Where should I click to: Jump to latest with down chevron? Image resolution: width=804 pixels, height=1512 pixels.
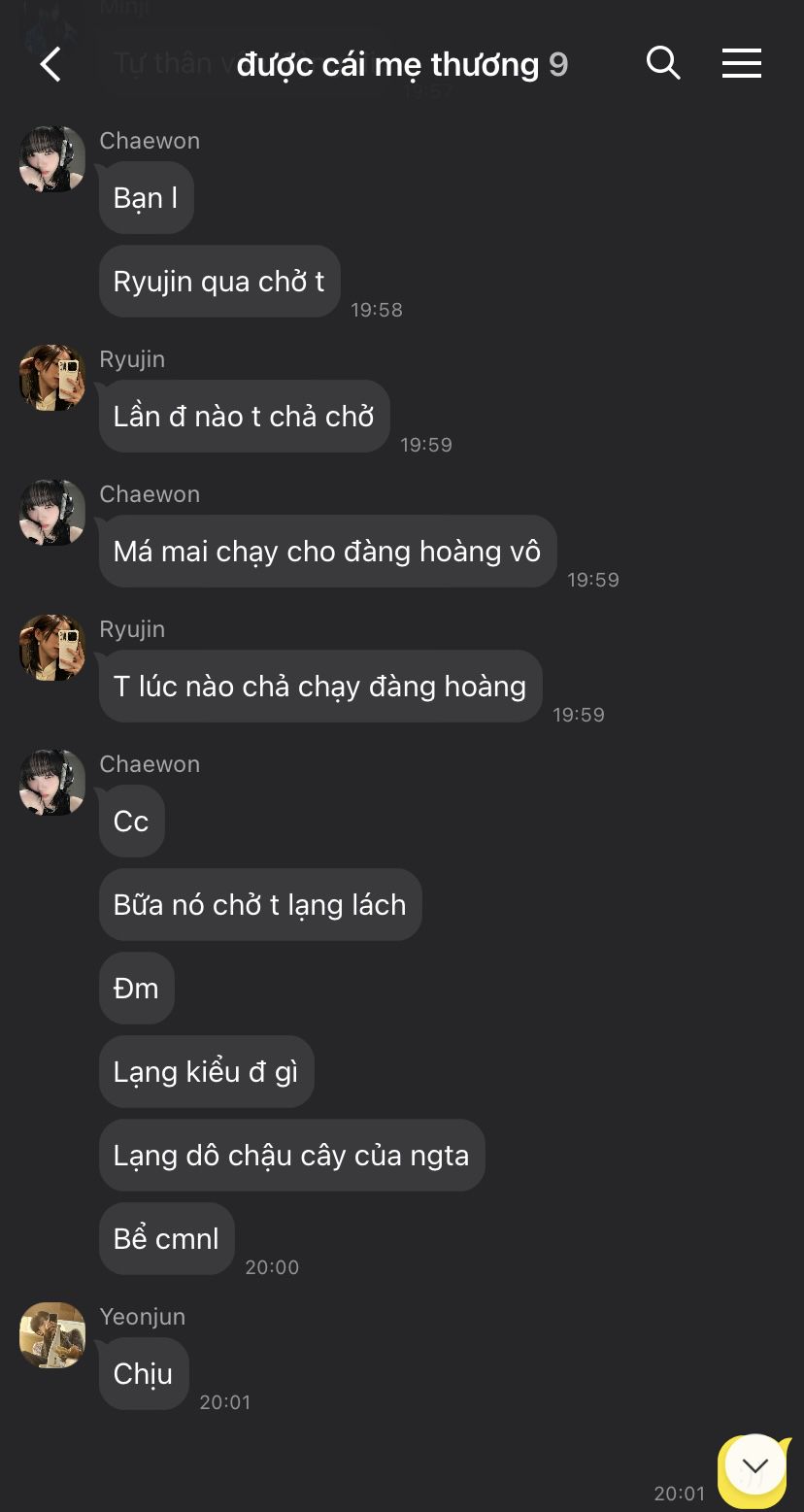pyautogui.click(x=754, y=1464)
